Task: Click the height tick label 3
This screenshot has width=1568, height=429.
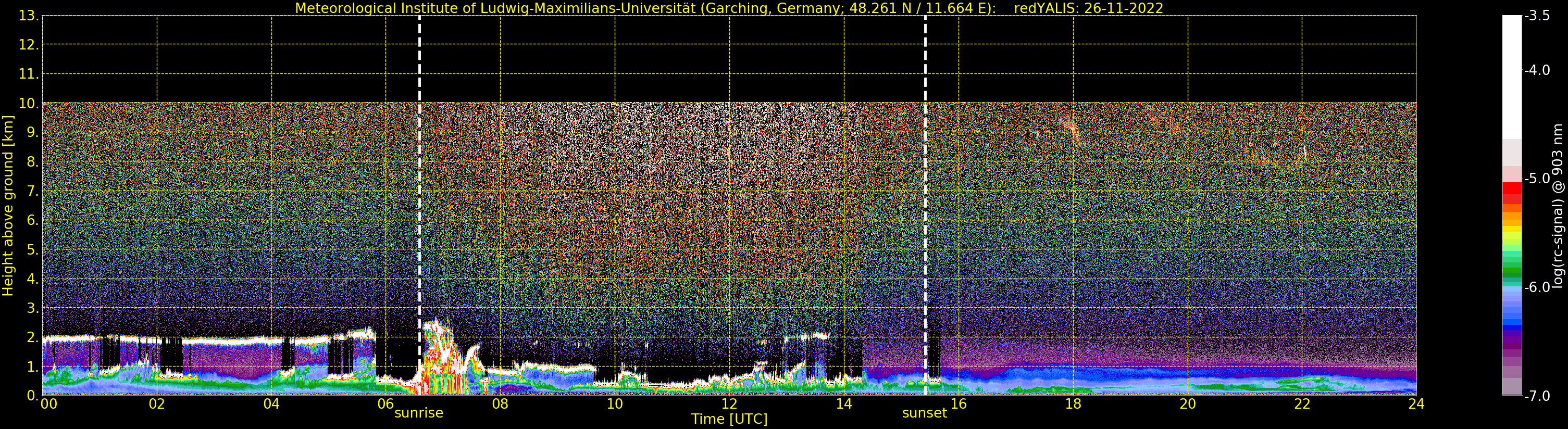Action: [x=32, y=309]
